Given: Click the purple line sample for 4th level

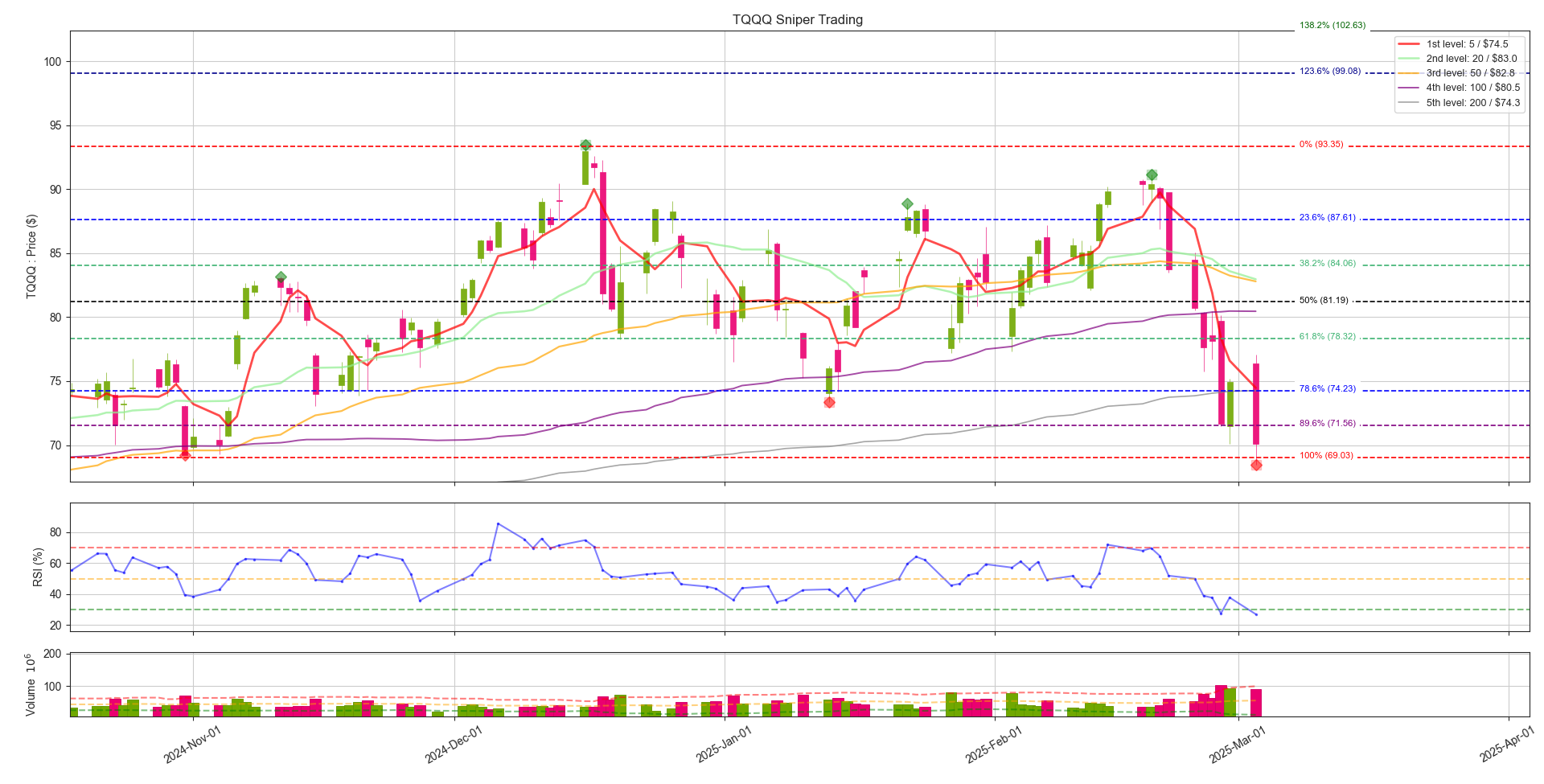Looking at the screenshot, I should [x=1410, y=88].
